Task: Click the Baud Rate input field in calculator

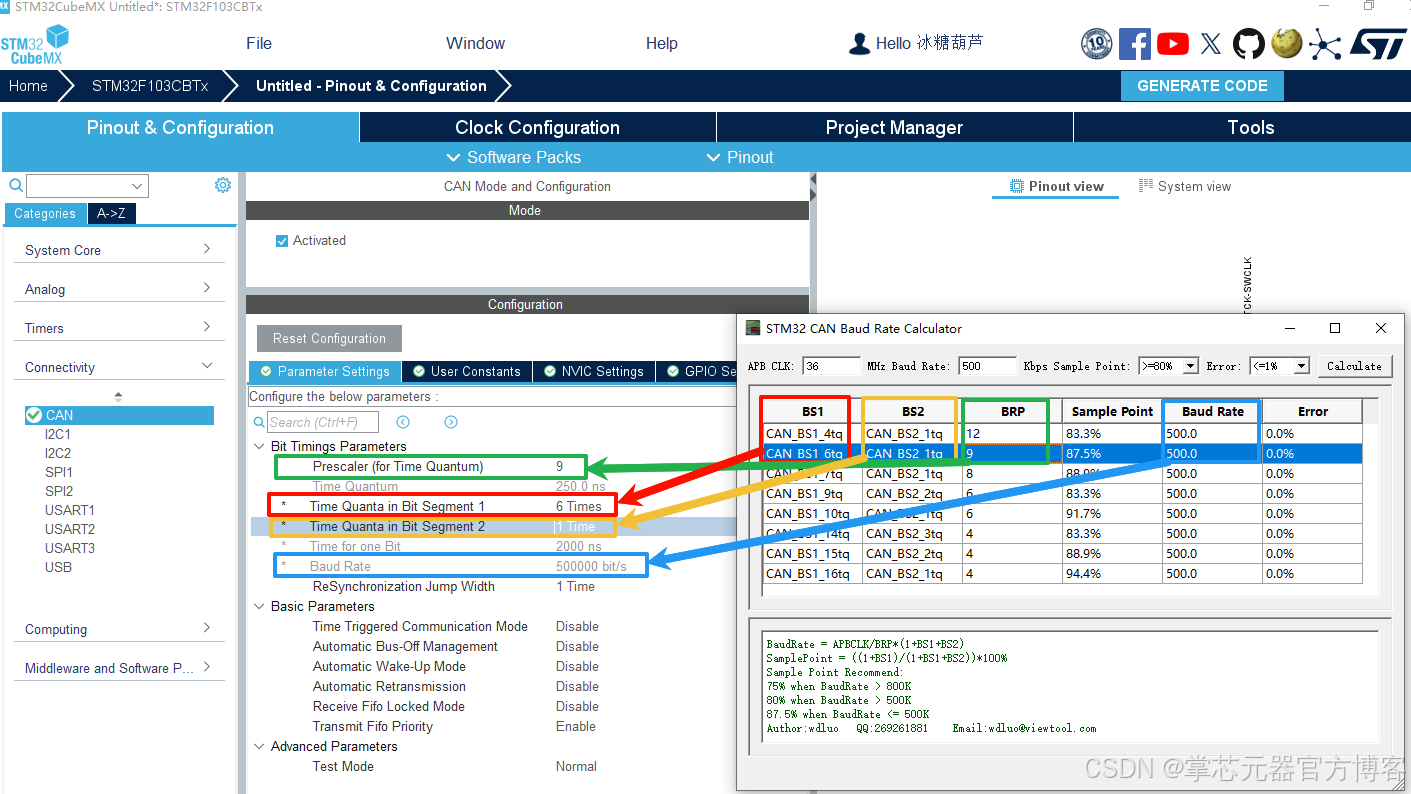Action: point(988,366)
